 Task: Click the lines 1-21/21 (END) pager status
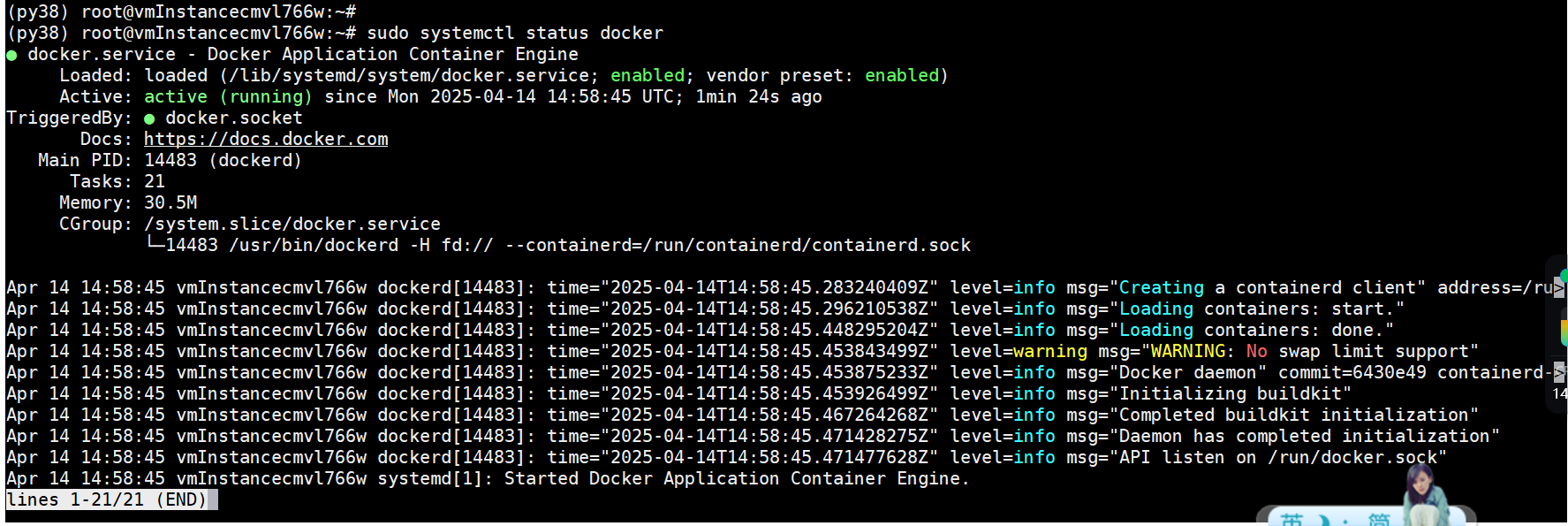click(x=107, y=499)
